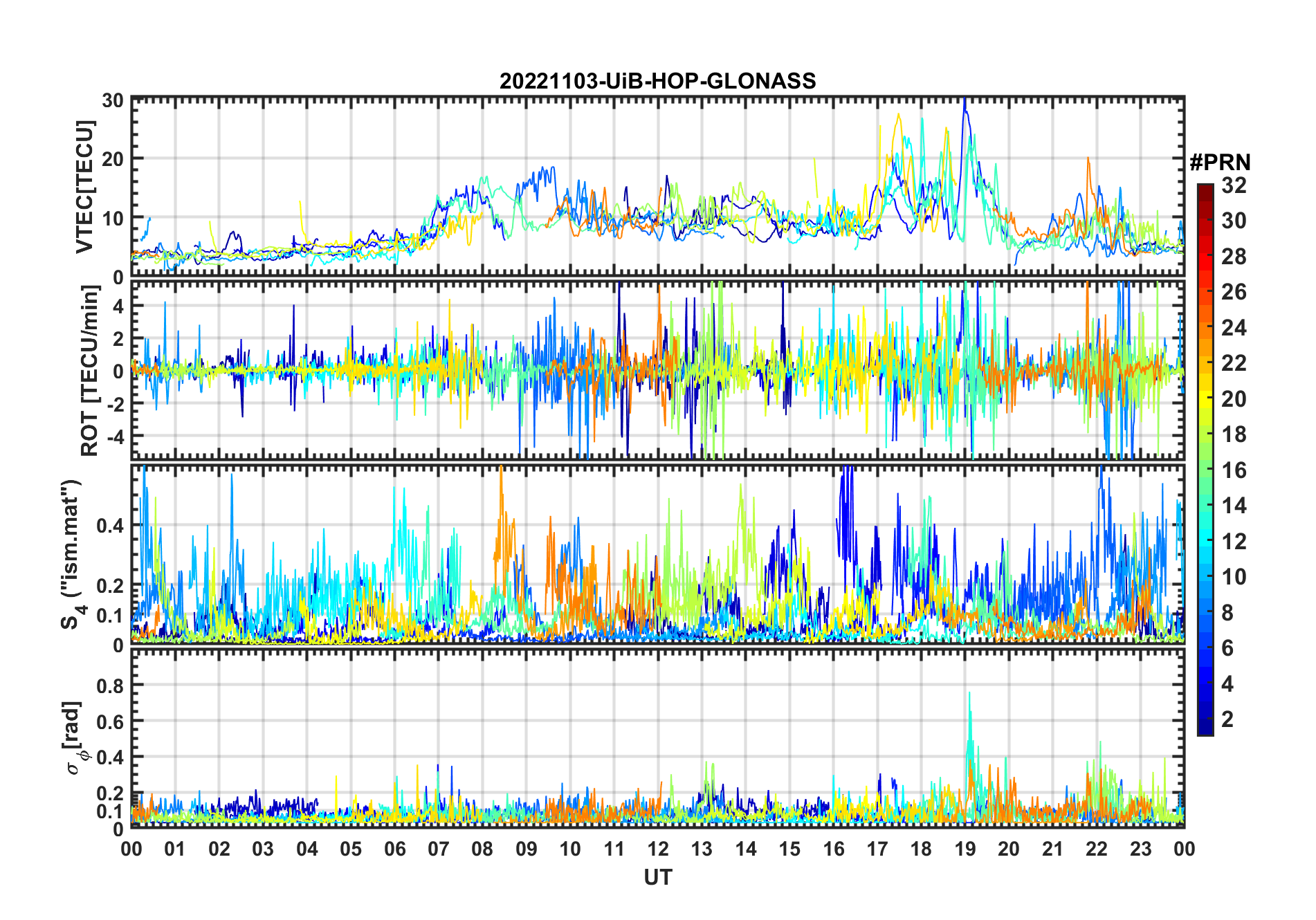1316x920 pixels.
Task: Click x-axis tick label 19
Action: tap(965, 849)
